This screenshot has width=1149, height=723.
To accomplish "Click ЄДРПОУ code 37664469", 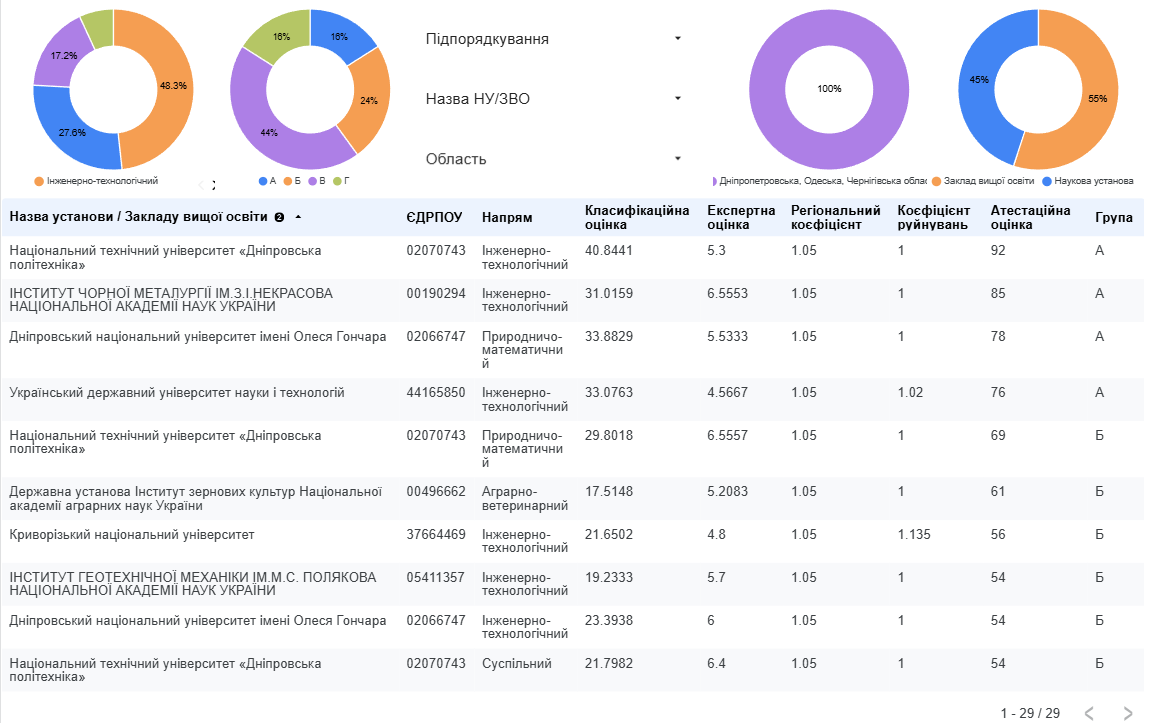I will tap(436, 535).
